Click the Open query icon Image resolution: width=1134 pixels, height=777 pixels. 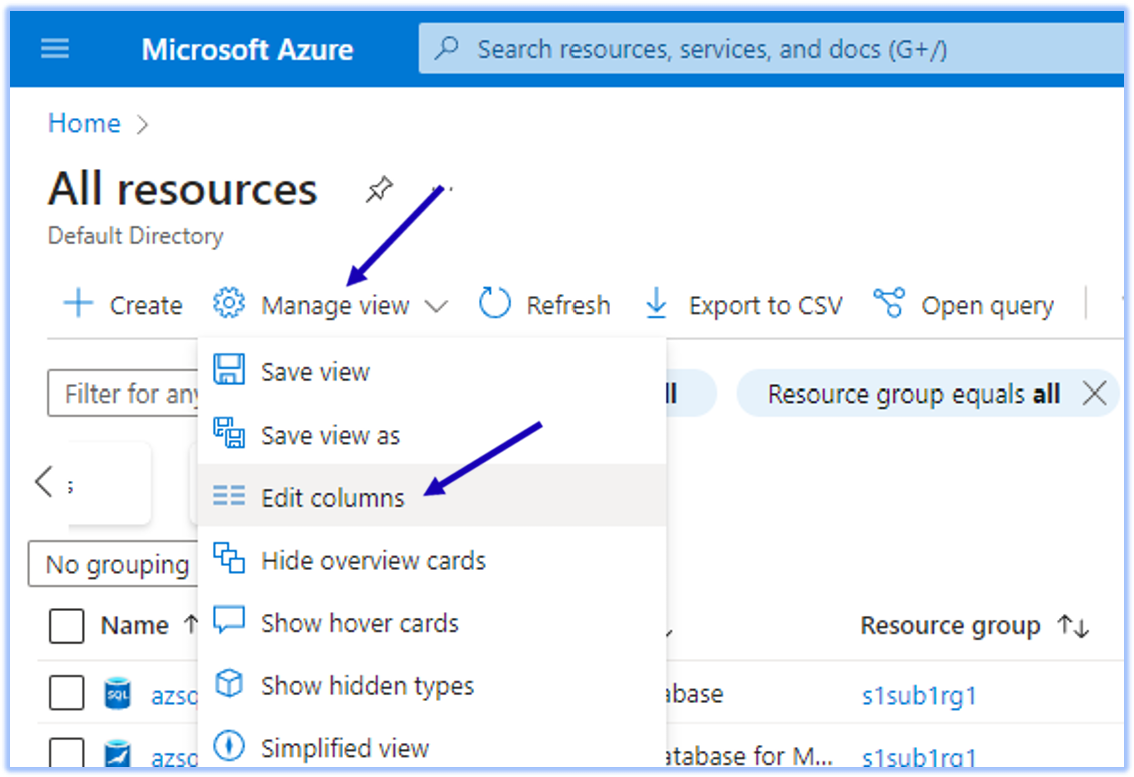click(x=888, y=304)
